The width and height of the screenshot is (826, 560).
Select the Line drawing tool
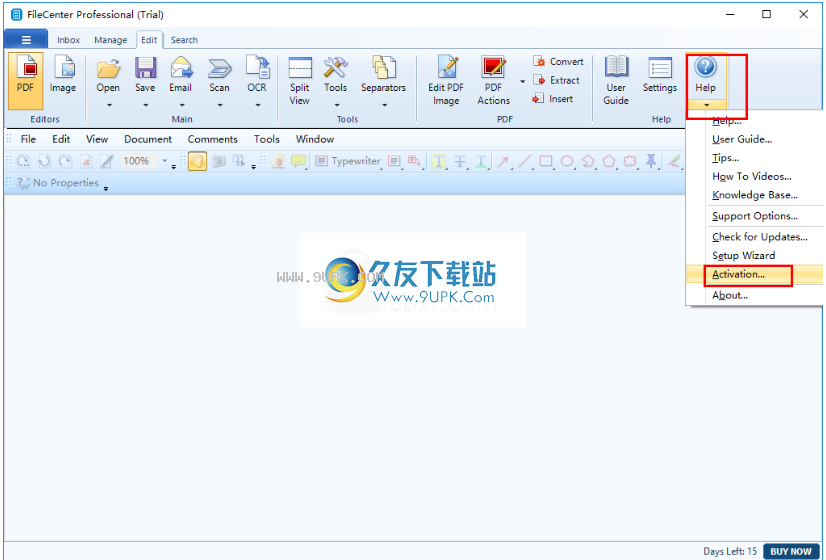pos(524,161)
